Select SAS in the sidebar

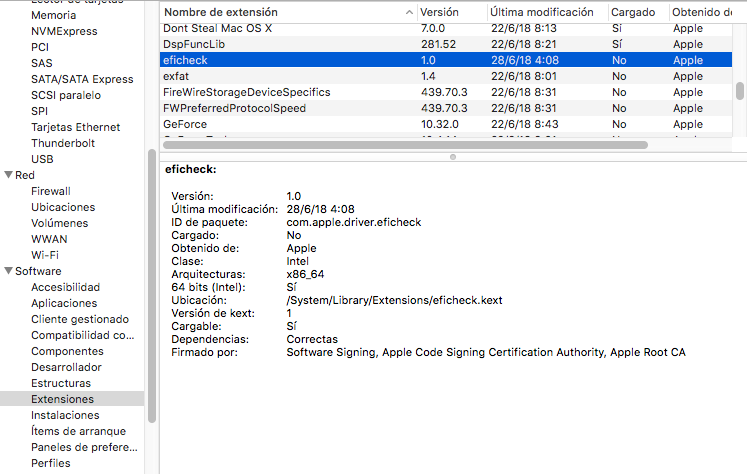coord(41,63)
